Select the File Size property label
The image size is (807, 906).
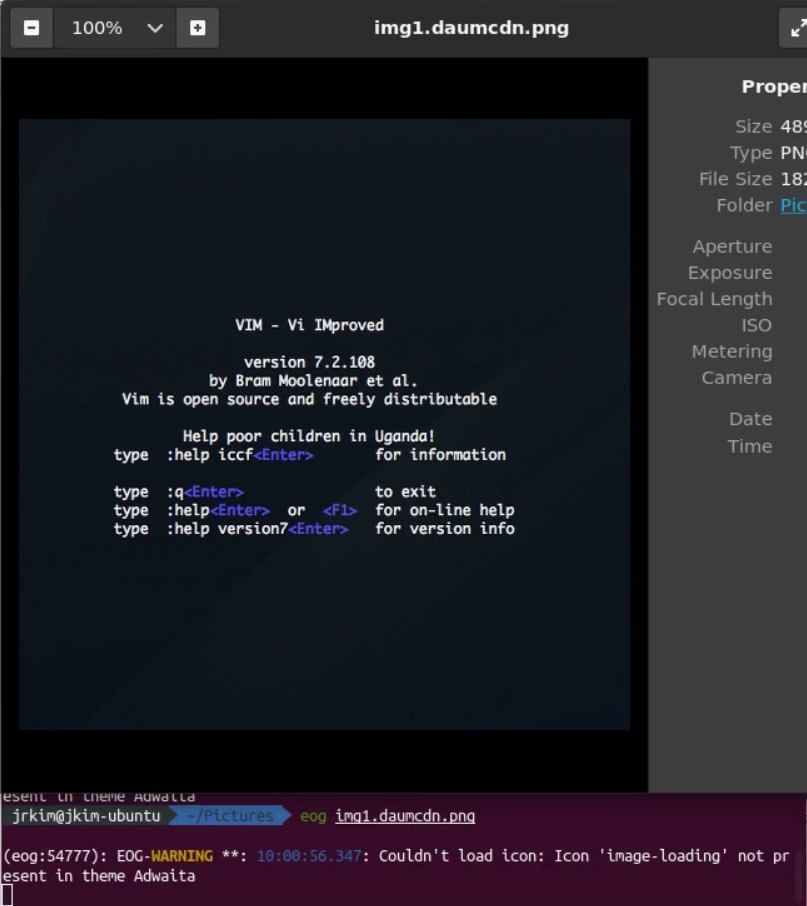click(735, 179)
